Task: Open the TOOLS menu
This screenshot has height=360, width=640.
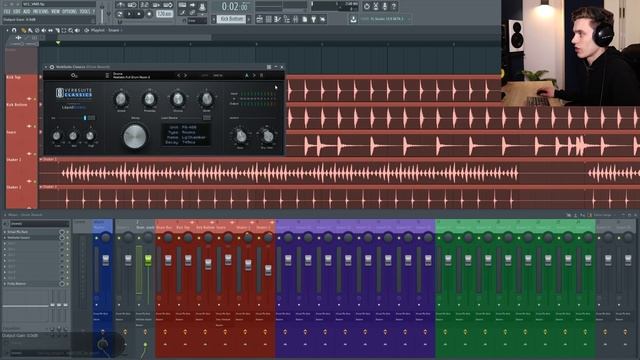Action: point(84,12)
